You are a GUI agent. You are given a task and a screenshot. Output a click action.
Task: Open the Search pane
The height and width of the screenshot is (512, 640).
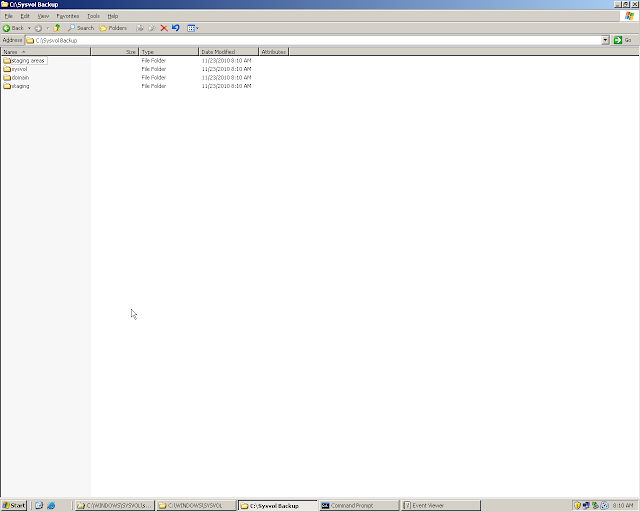(x=81, y=28)
